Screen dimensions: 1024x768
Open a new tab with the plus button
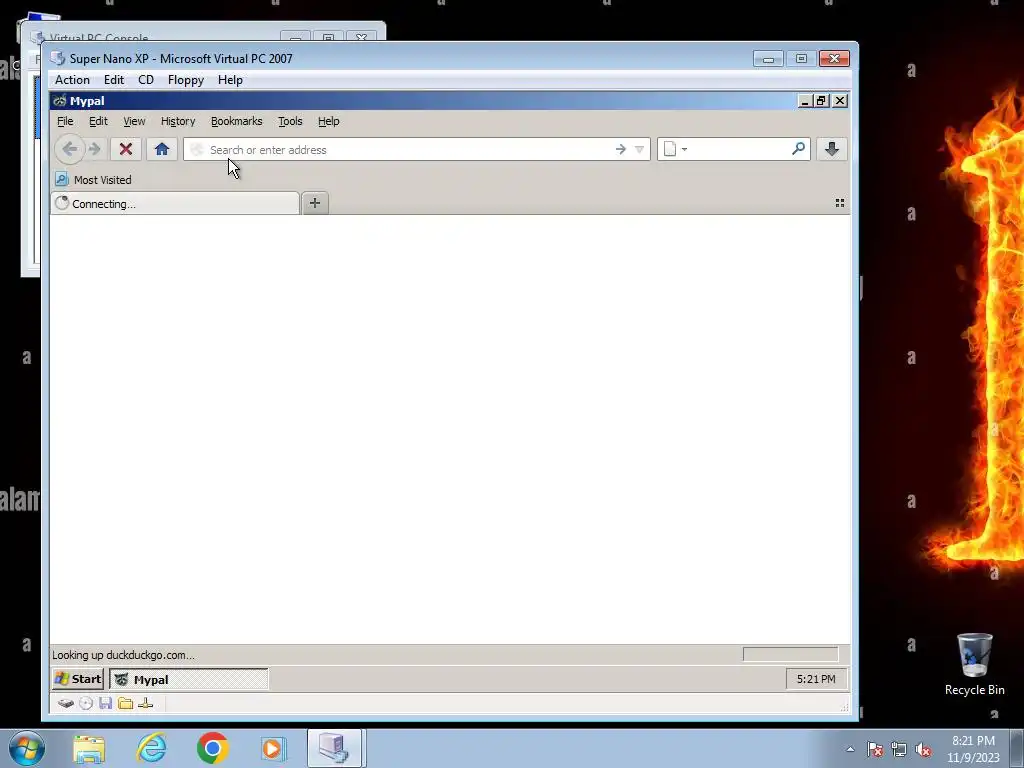(315, 203)
